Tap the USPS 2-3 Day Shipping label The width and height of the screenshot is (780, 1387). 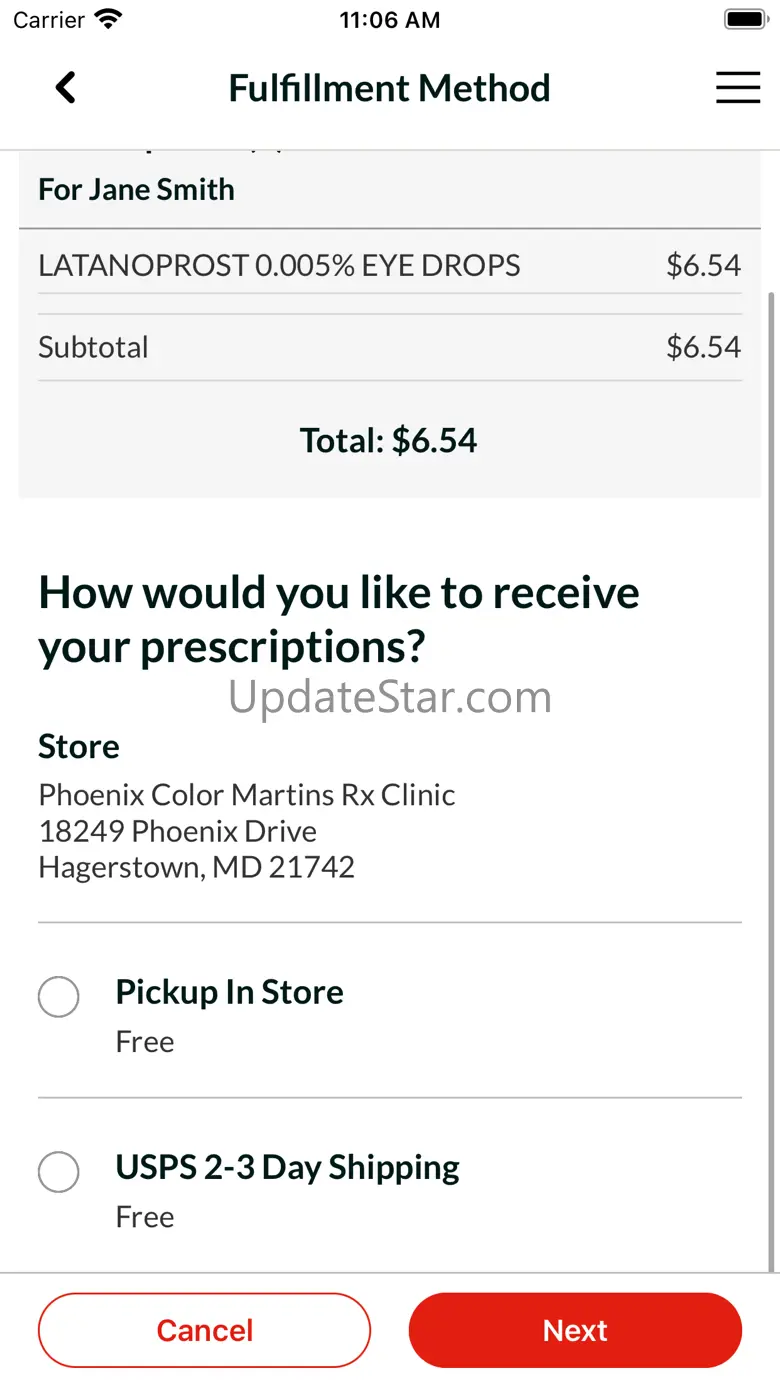tap(287, 1167)
